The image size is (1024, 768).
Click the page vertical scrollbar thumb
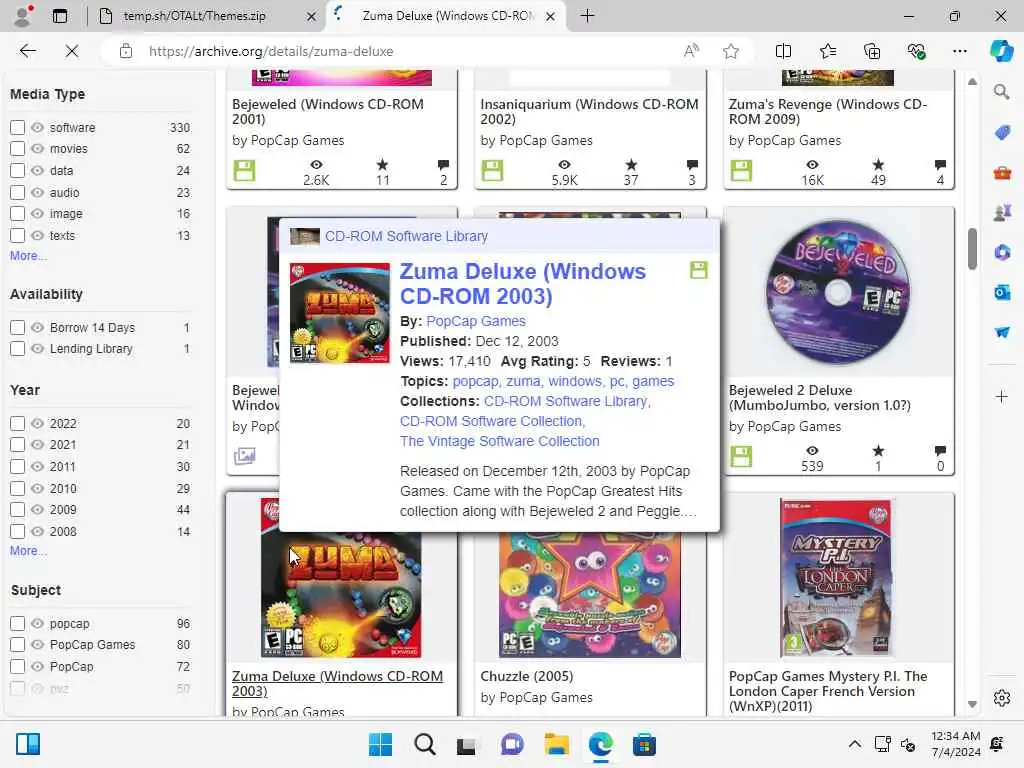[972, 249]
